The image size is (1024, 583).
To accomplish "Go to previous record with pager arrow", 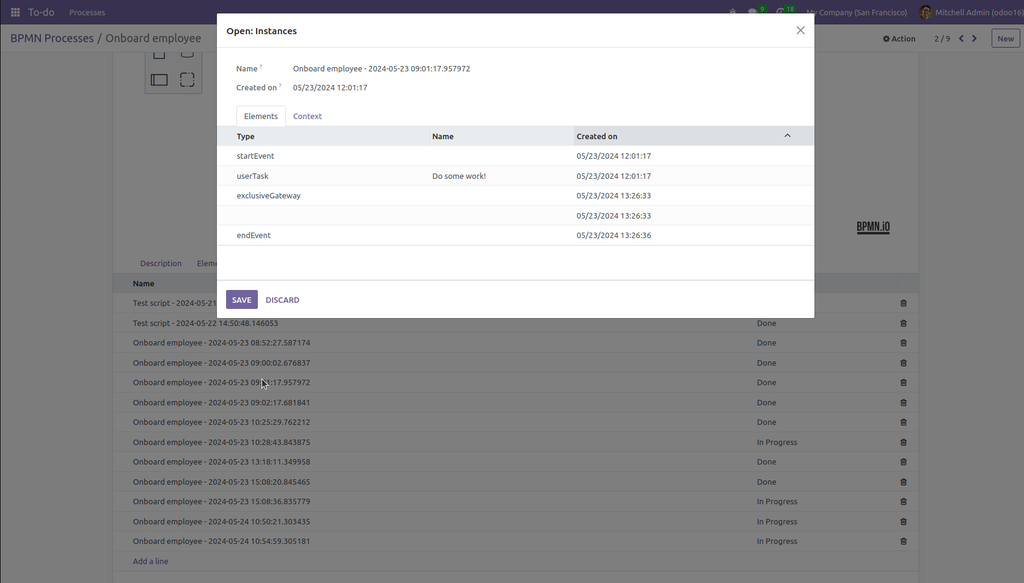I will [961, 39].
